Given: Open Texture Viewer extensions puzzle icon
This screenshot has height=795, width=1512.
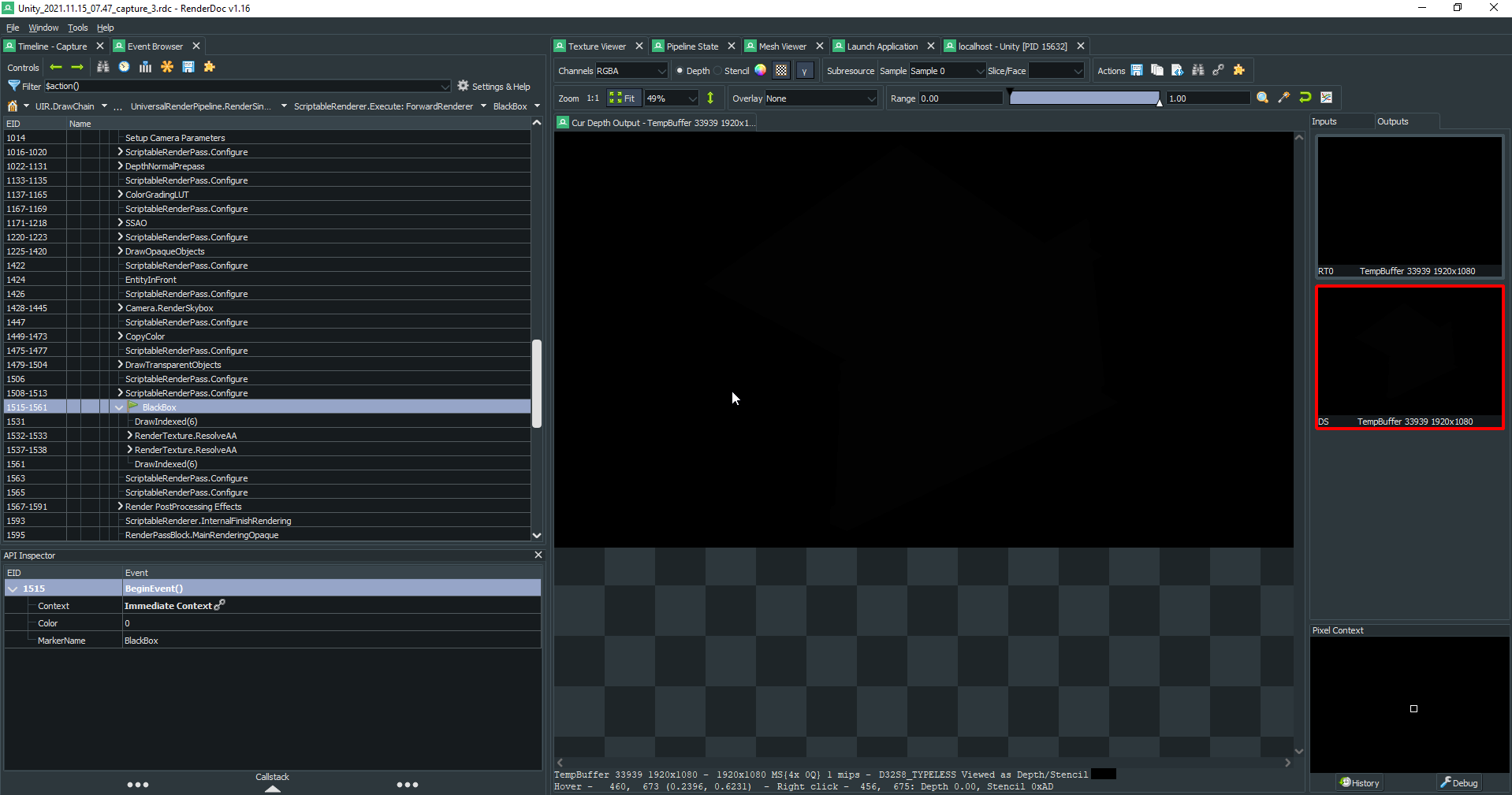Looking at the screenshot, I should [1239, 70].
